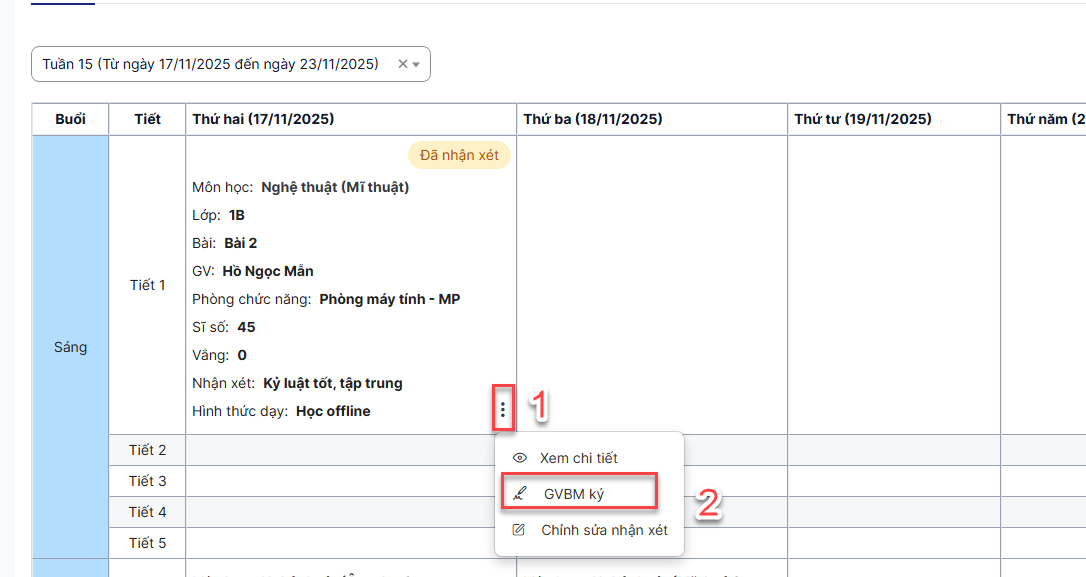Click the pen icon next to GVBM ký
1086x577 pixels.
point(519,494)
